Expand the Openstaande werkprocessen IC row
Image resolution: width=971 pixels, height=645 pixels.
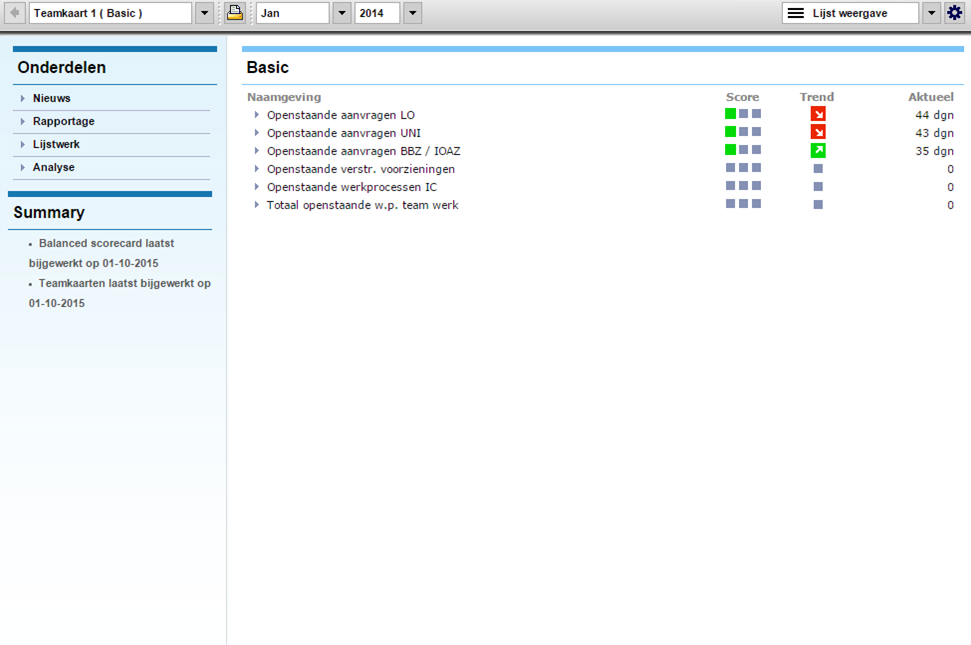coord(257,187)
